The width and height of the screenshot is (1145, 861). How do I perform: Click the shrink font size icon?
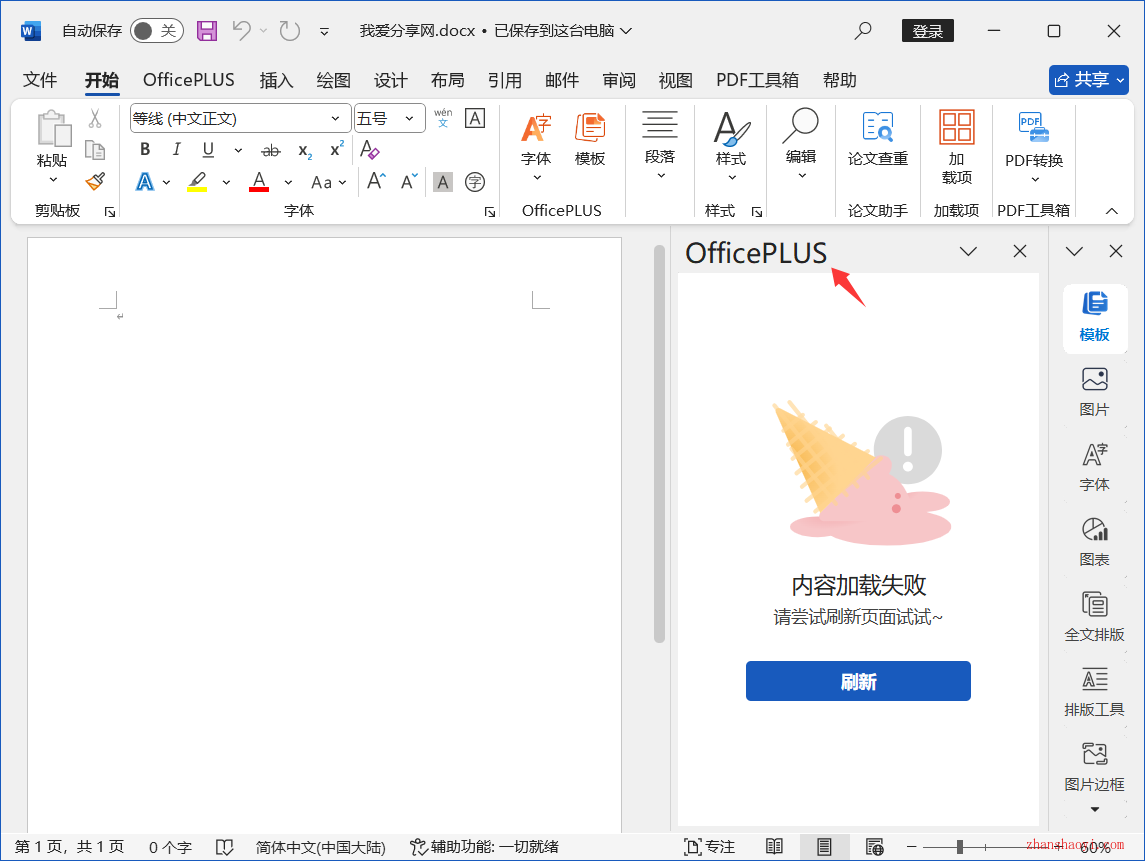tap(409, 181)
